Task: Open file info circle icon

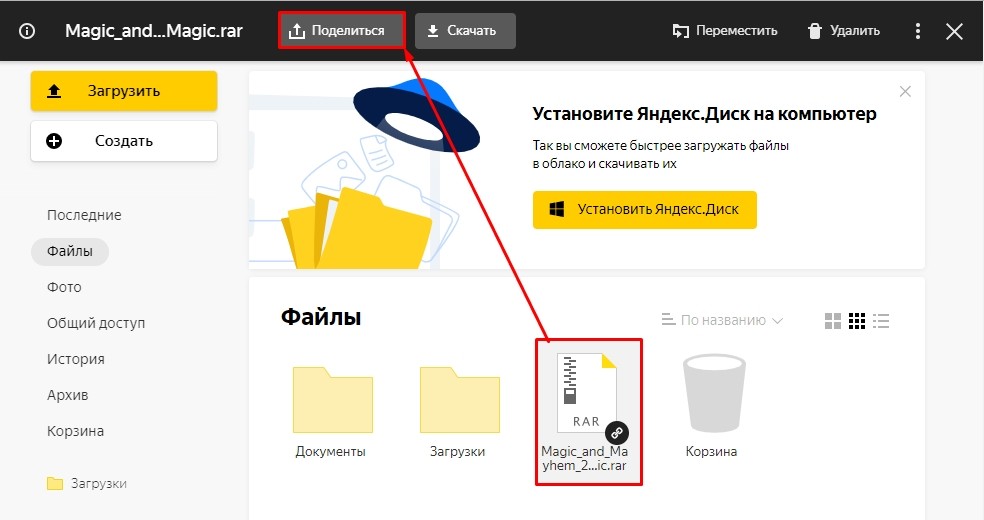Action: [27, 31]
